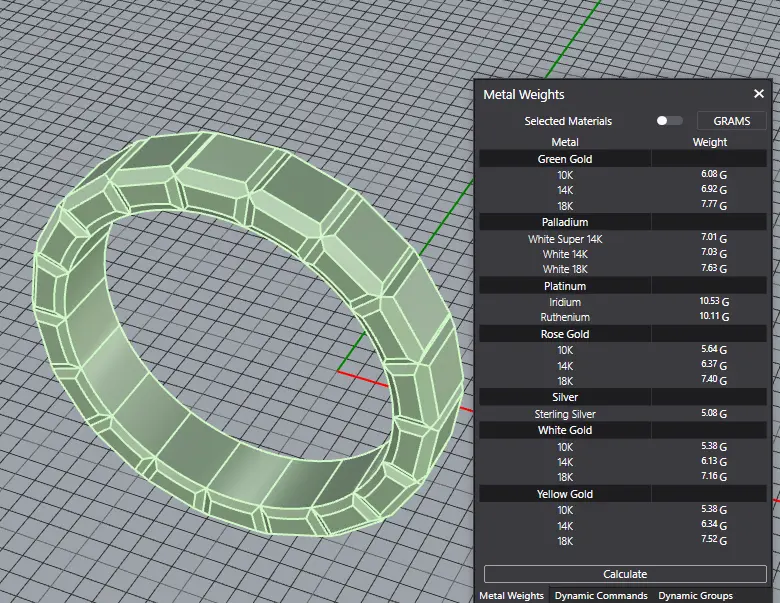The height and width of the screenshot is (603, 780).
Task: Click the Weight column header
Action: tap(710, 142)
